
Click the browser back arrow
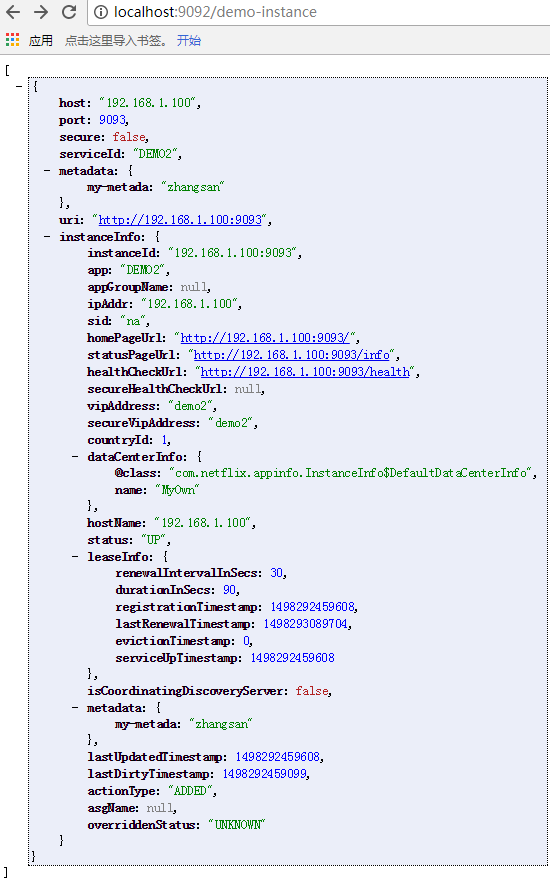point(12,12)
